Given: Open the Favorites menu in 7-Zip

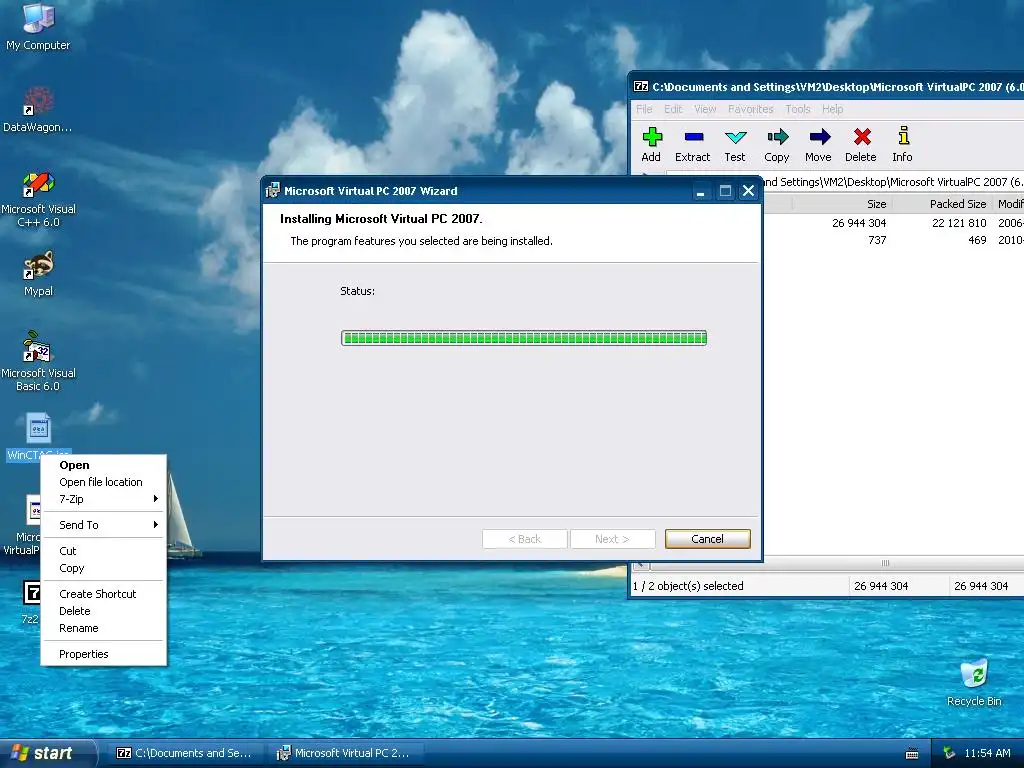Looking at the screenshot, I should [750, 109].
